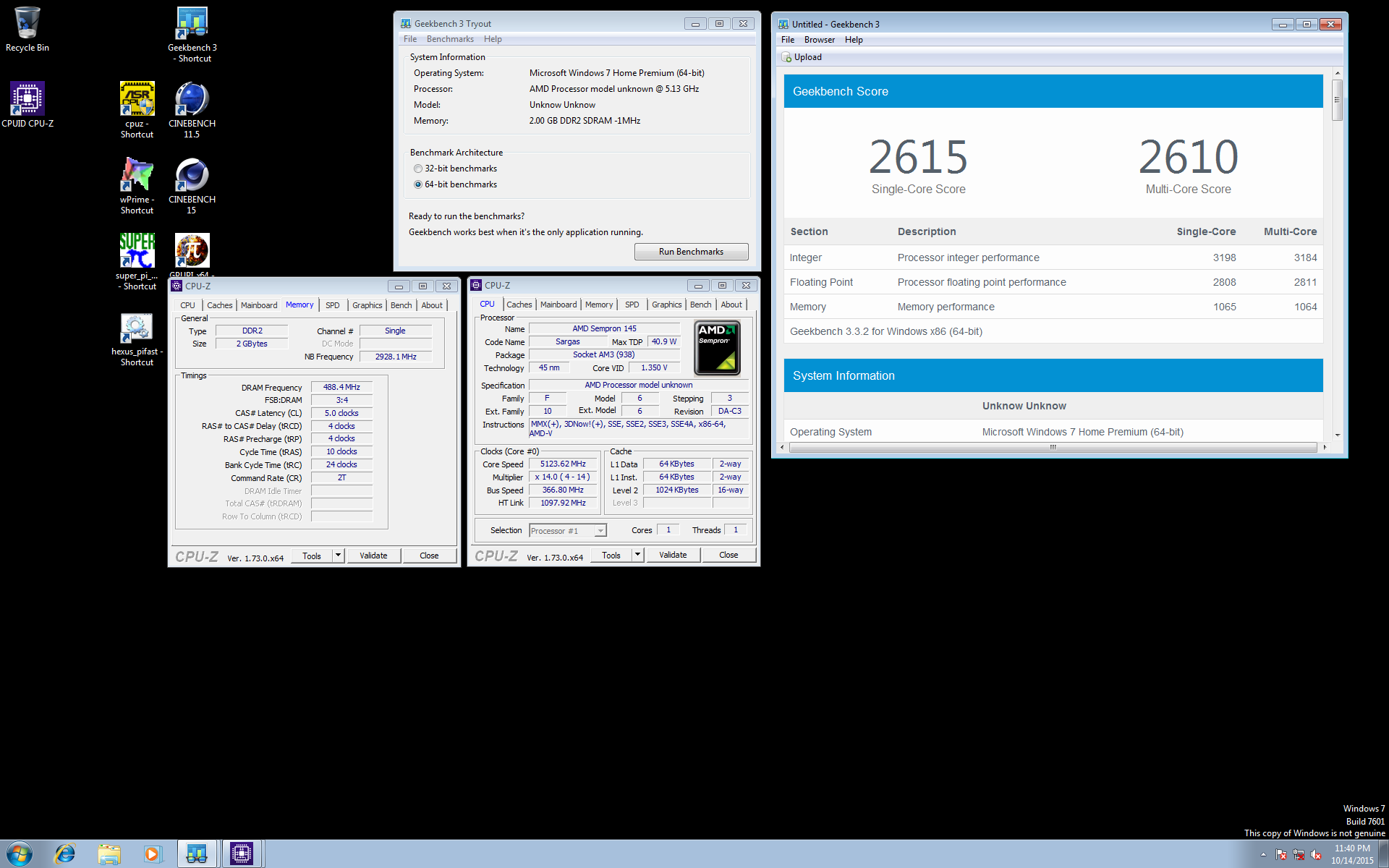Click Validate in CPU-Z Memory window
The height and width of the screenshot is (868, 1389).
[373, 556]
